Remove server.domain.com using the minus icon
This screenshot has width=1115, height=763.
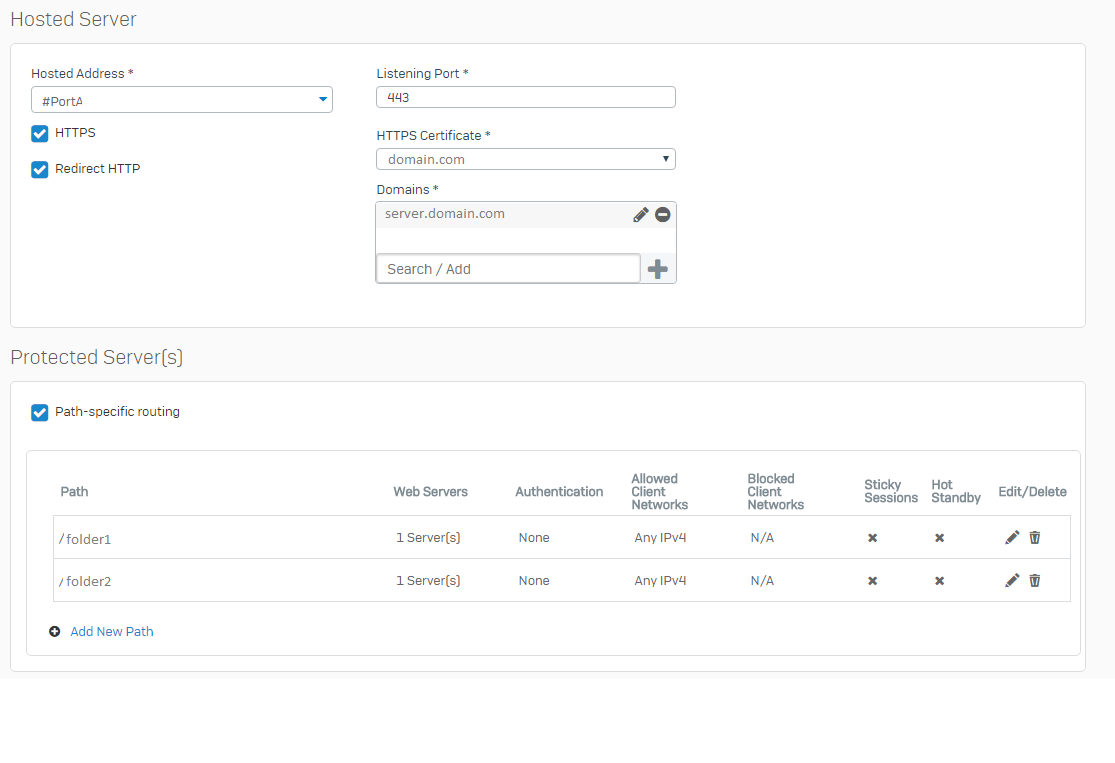click(662, 215)
